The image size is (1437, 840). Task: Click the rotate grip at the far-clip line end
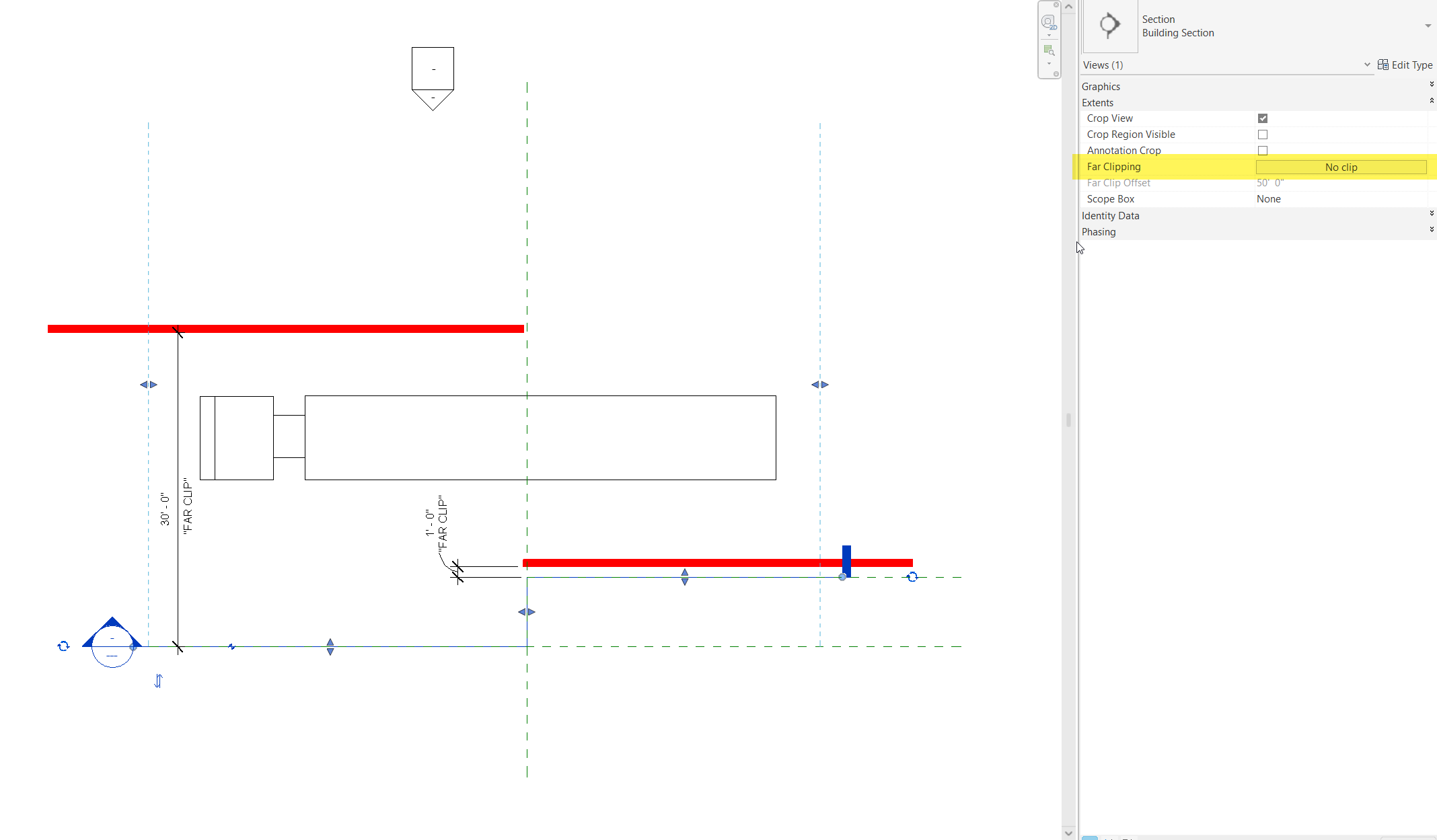912,576
